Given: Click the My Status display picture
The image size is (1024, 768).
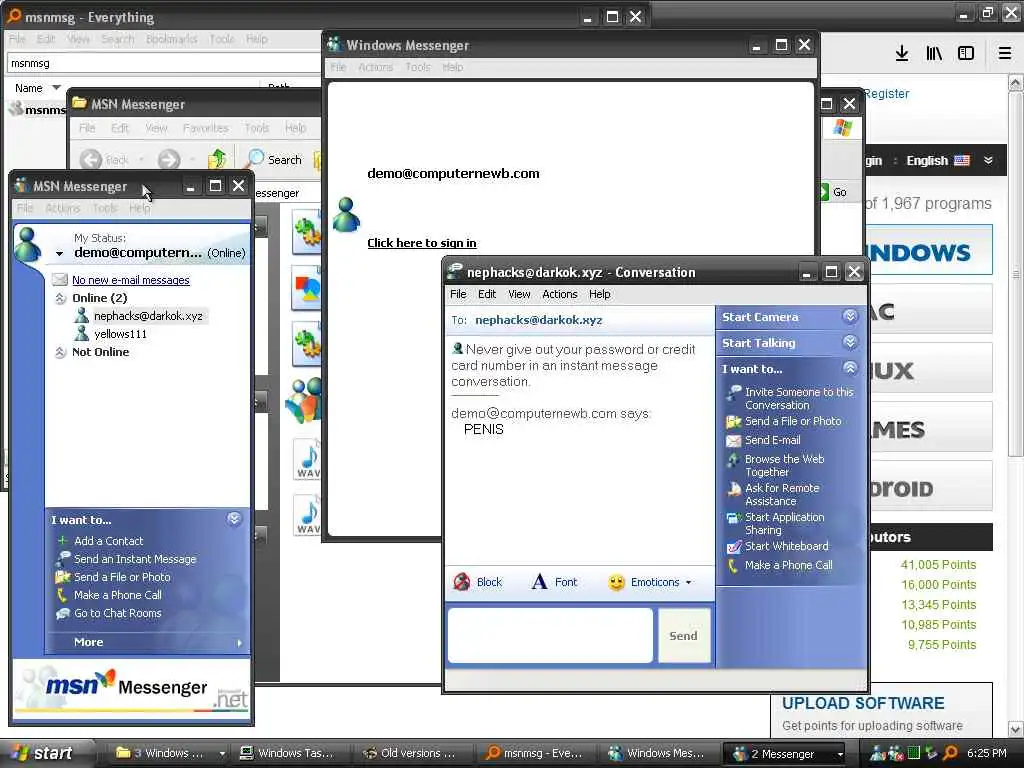Looking at the screenshot, I should 28,244.
